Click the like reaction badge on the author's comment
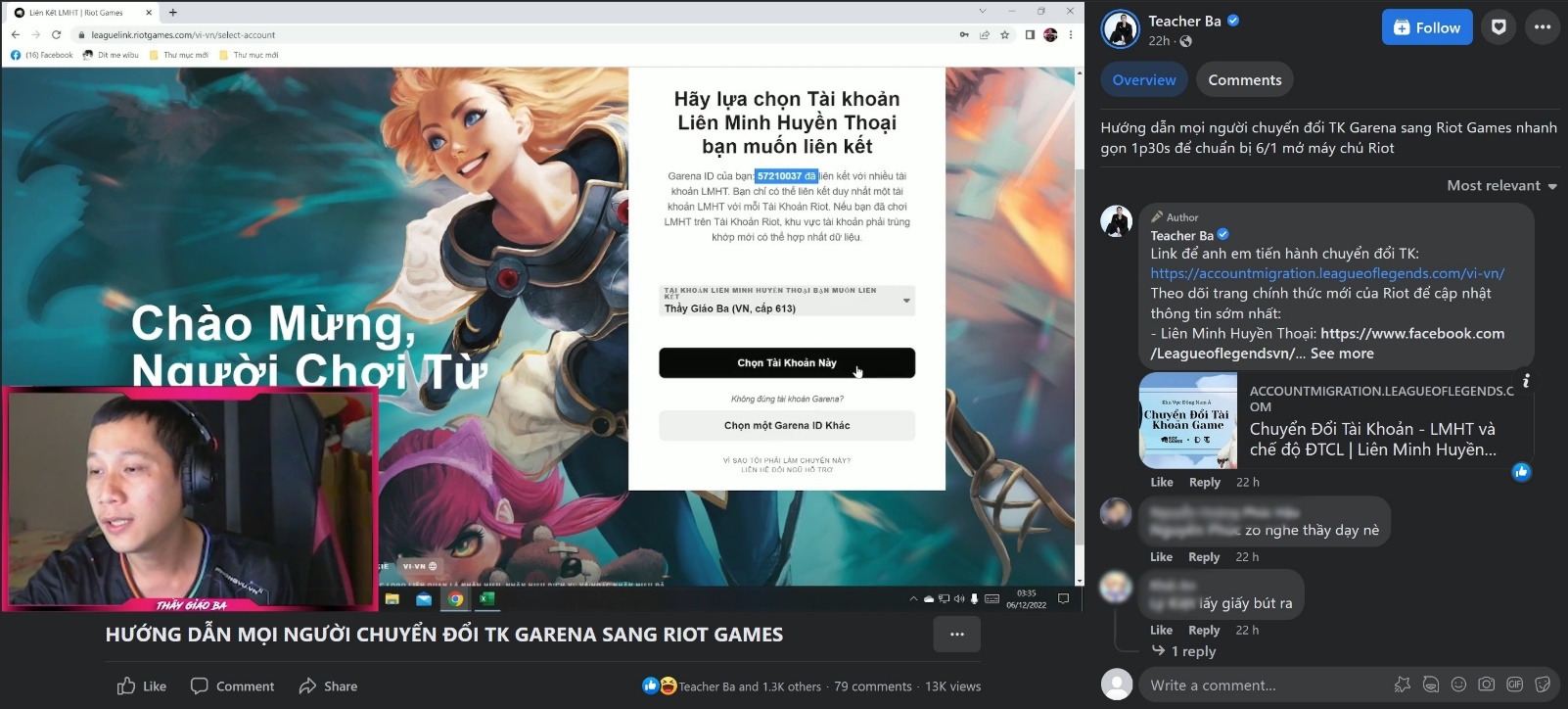 1521,472
